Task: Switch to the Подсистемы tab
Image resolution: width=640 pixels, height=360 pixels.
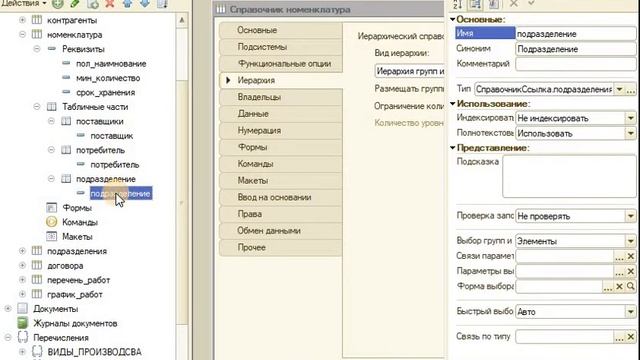Action: click(281, 47)
